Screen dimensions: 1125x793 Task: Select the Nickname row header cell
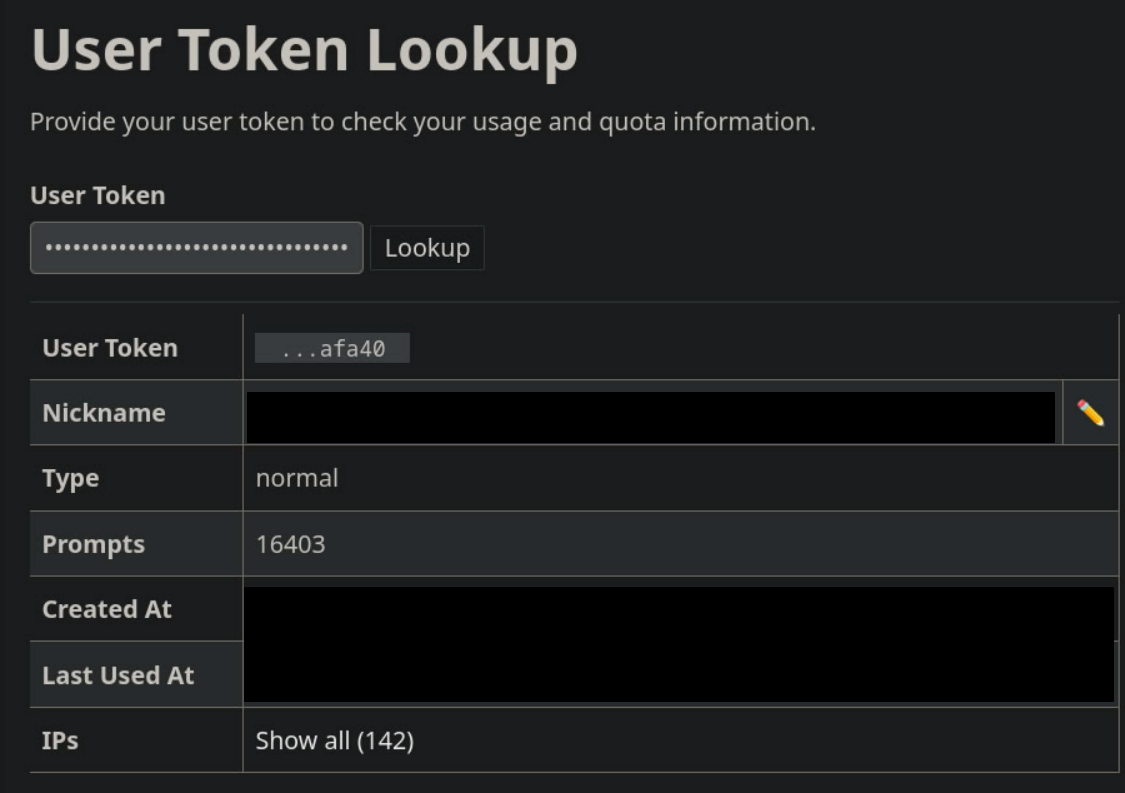104,412
